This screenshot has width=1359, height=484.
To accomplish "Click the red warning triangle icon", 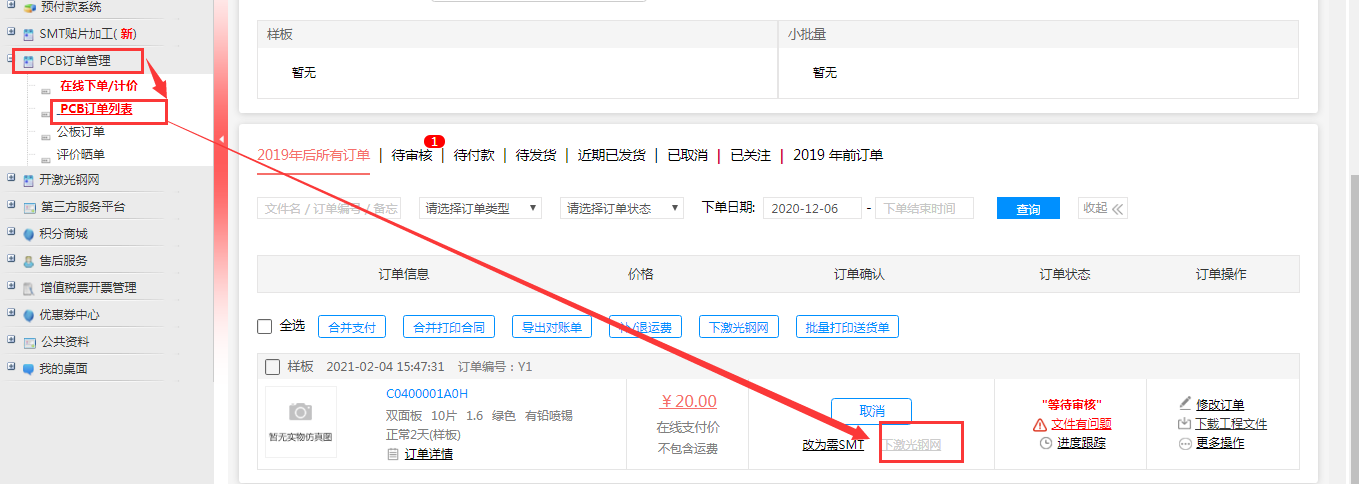I will point(1040,424).
